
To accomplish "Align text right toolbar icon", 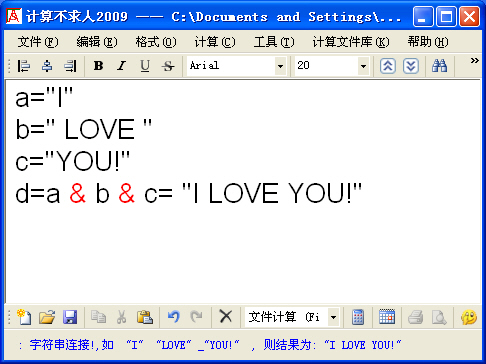I will coord(70,66).
